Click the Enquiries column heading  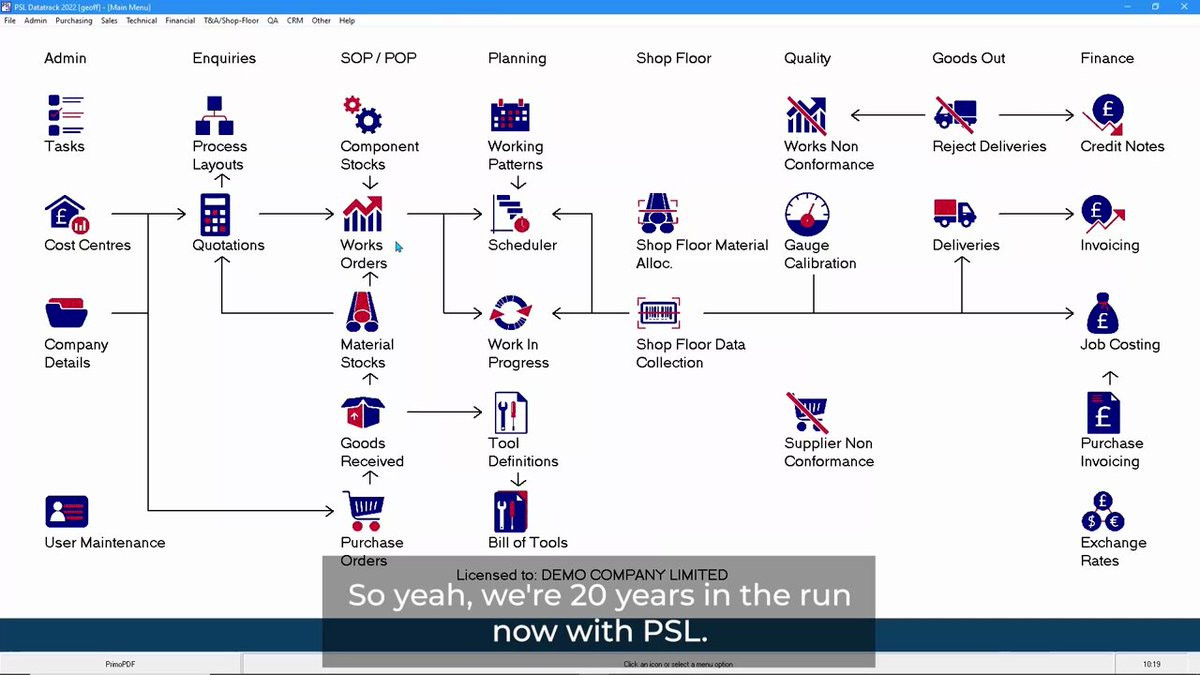[x=224, y=58]
